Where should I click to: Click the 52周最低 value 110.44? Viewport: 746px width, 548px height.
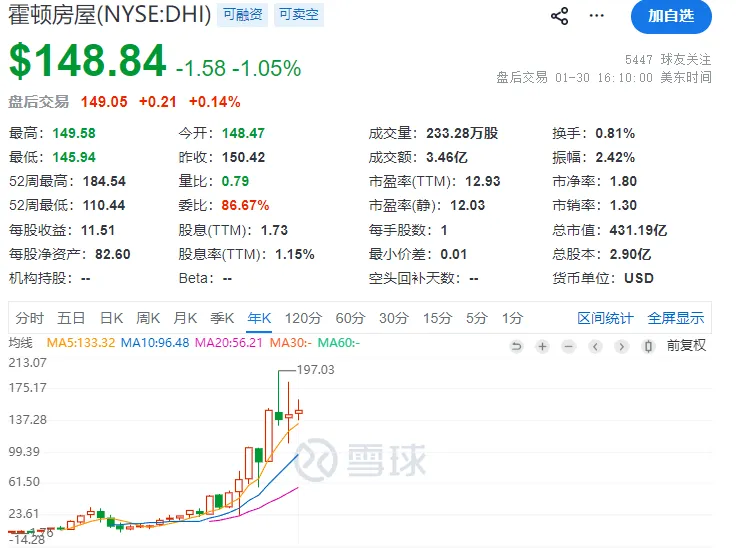point(104,206)
